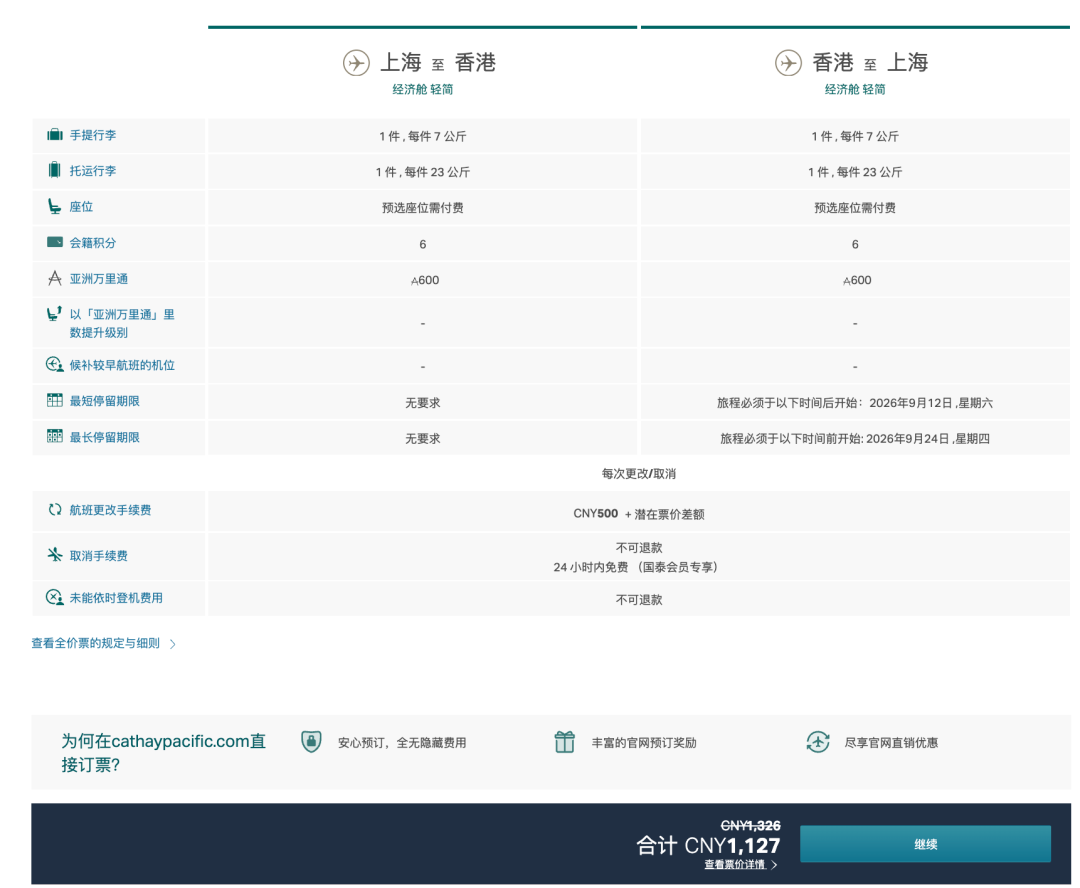Click the 候补较早航班的机位 label
This screenshot has width=1080, height=888.
pyautogui.click(x=122, y=365)
